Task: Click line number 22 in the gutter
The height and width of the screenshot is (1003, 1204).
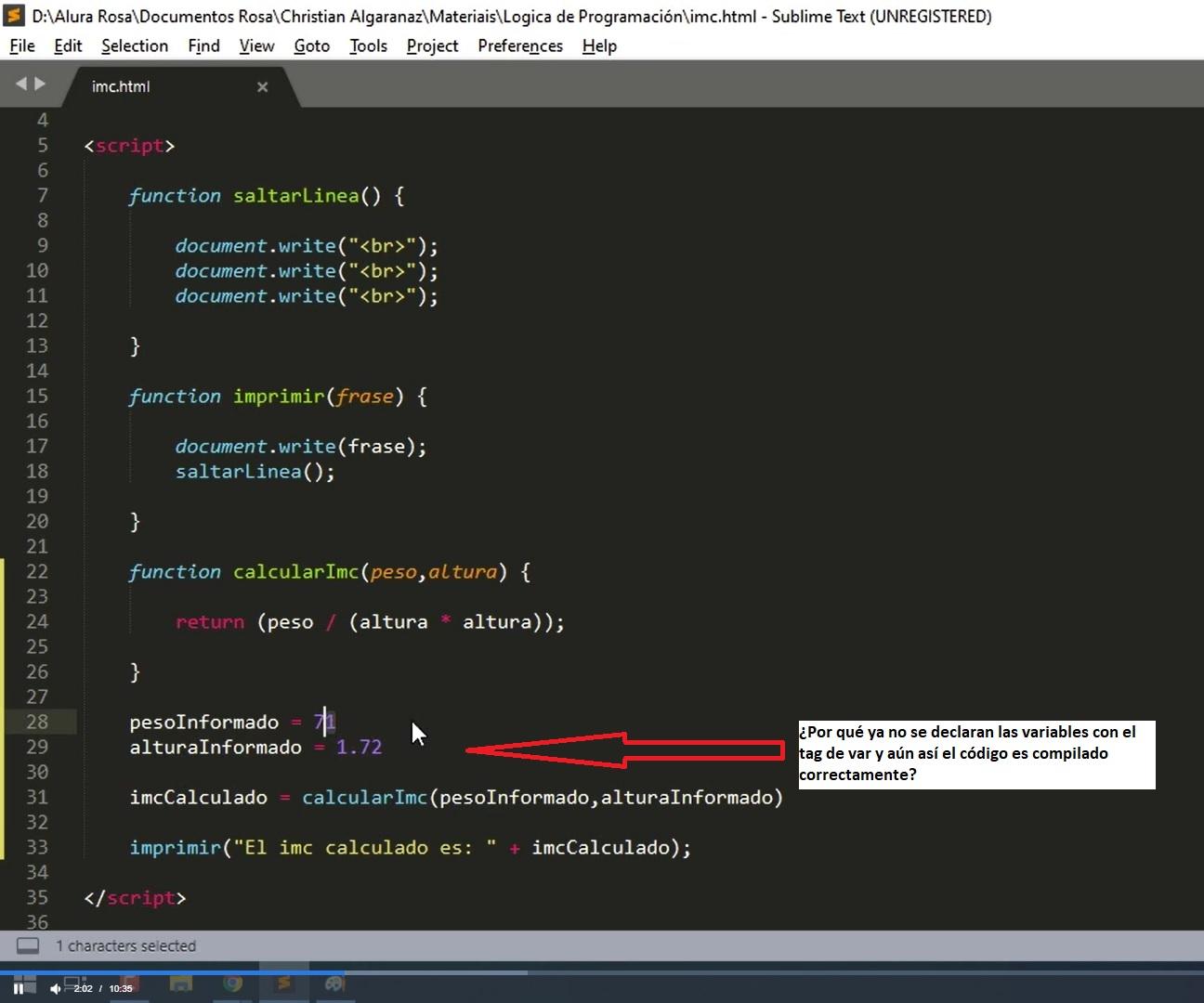Action: [x=37, y=571]
